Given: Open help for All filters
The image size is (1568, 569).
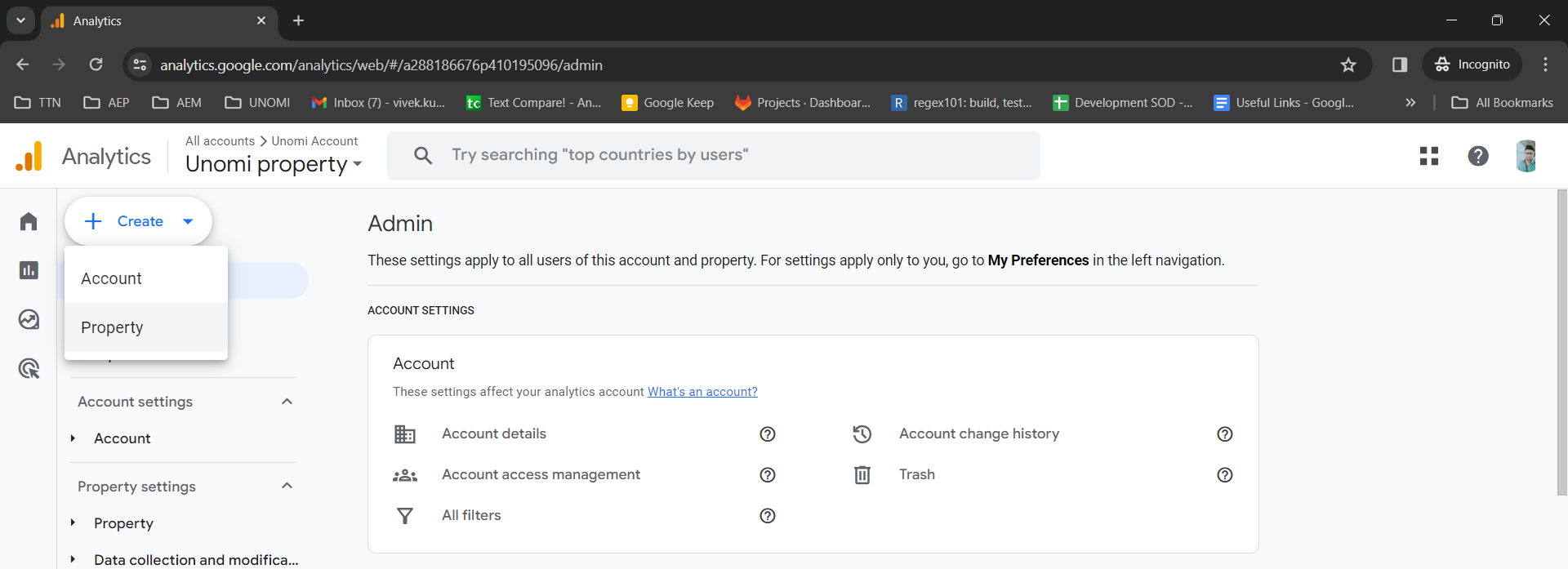Looking at the screenshot, I should [768, 516].
